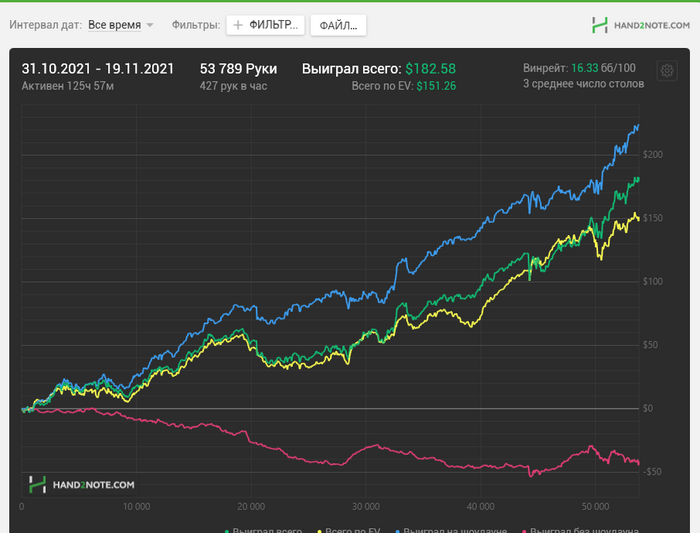Click the + ФИЛЬТР... add filter button
This screenshot has height=533, width=700.
pos(265,25)
